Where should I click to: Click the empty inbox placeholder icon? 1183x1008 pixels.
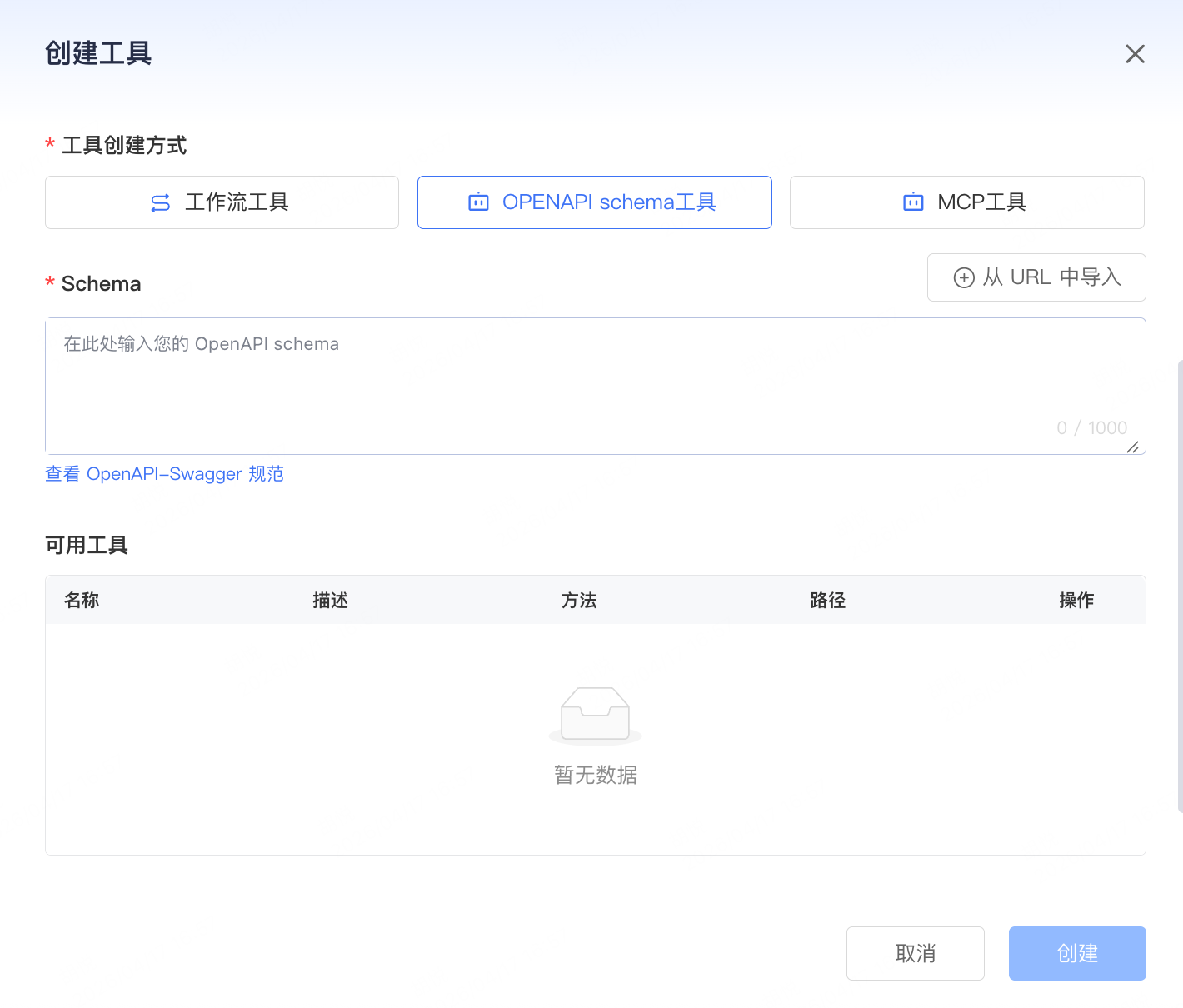595,716
